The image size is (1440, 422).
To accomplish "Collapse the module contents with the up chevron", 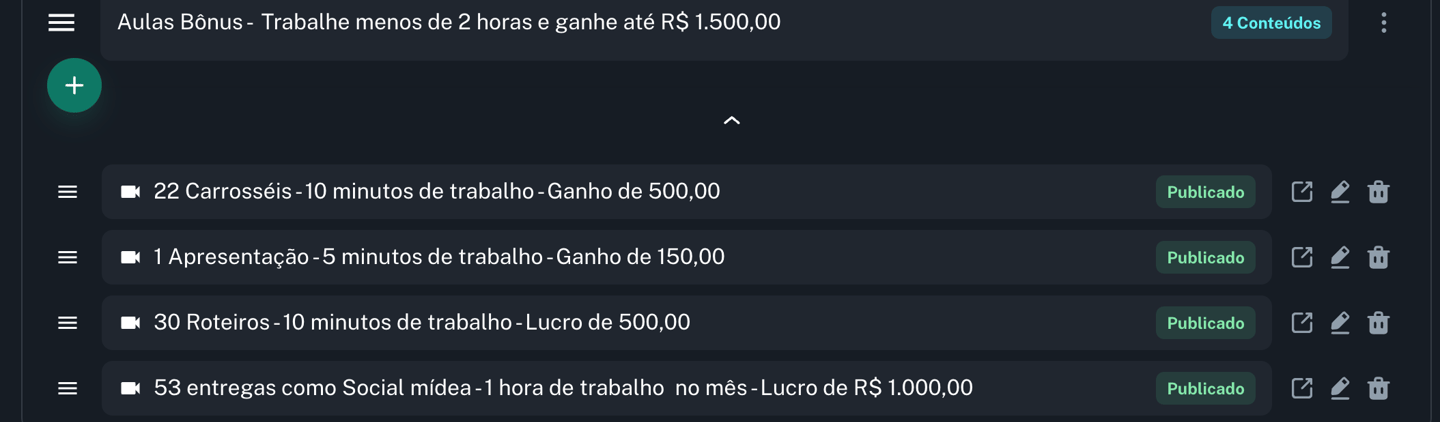I will (732, 120).
